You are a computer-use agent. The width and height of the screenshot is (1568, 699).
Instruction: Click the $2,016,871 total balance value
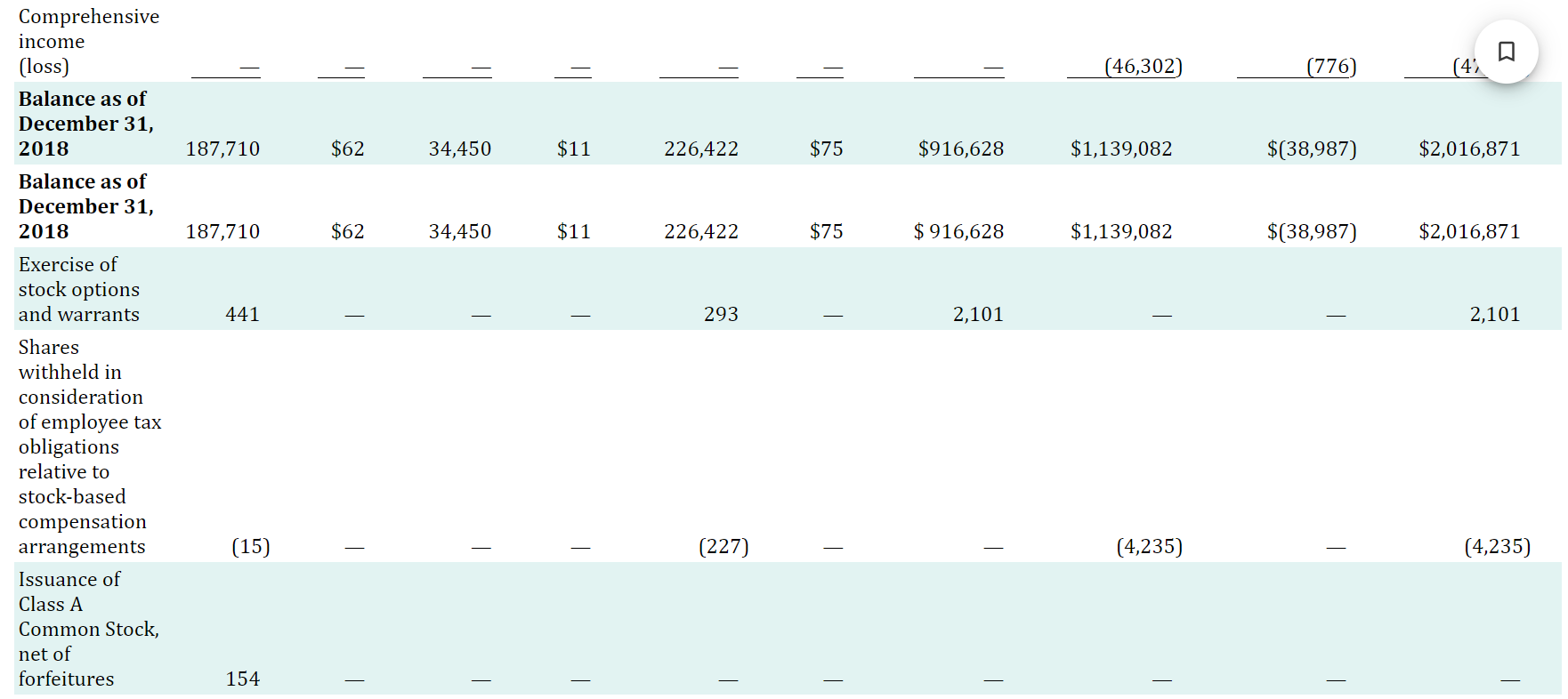pos(1470,149)
